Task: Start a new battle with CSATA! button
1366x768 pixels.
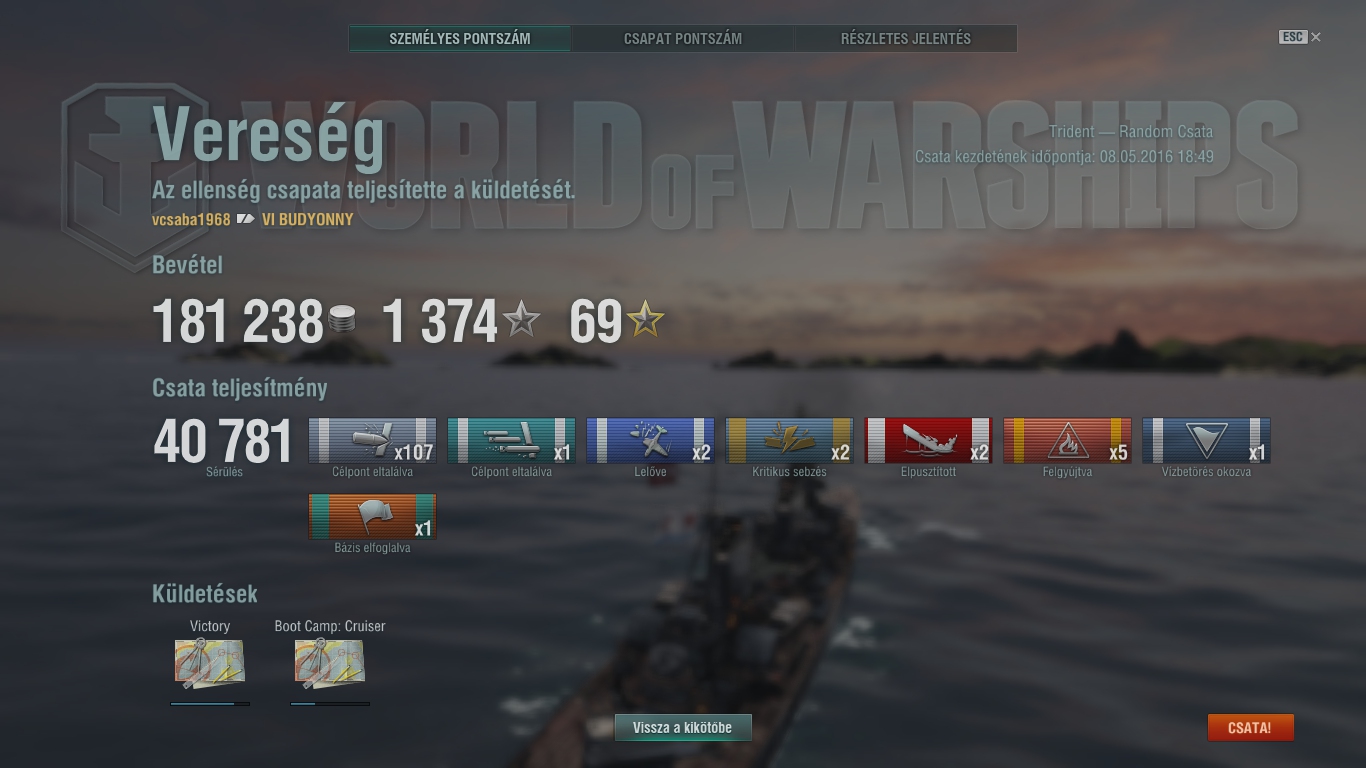Action: [x=1250, y=728]
